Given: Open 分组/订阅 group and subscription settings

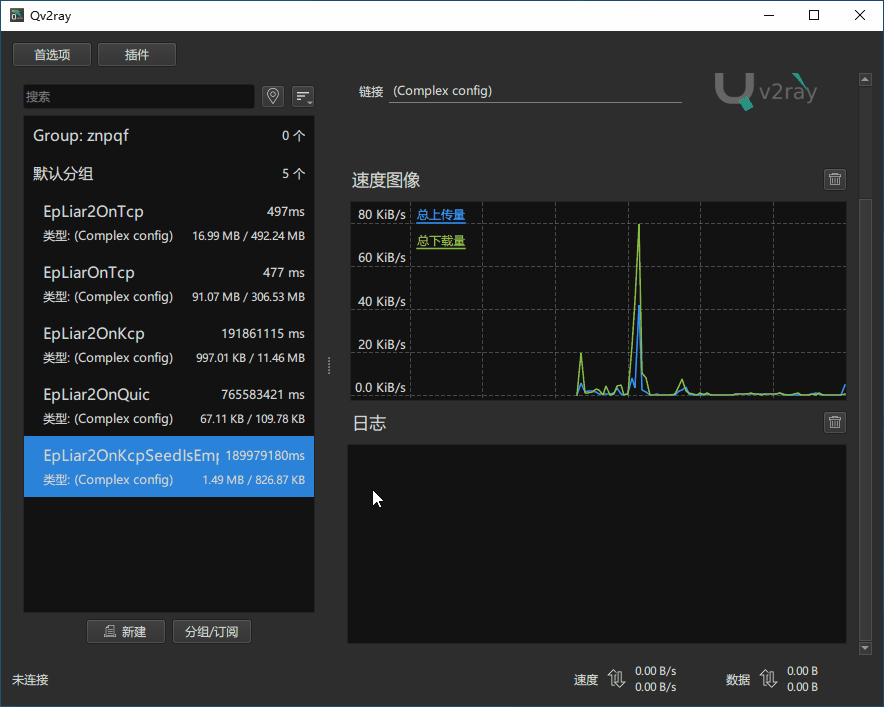Looking at the screenshot, I should [x=211, y=631].
